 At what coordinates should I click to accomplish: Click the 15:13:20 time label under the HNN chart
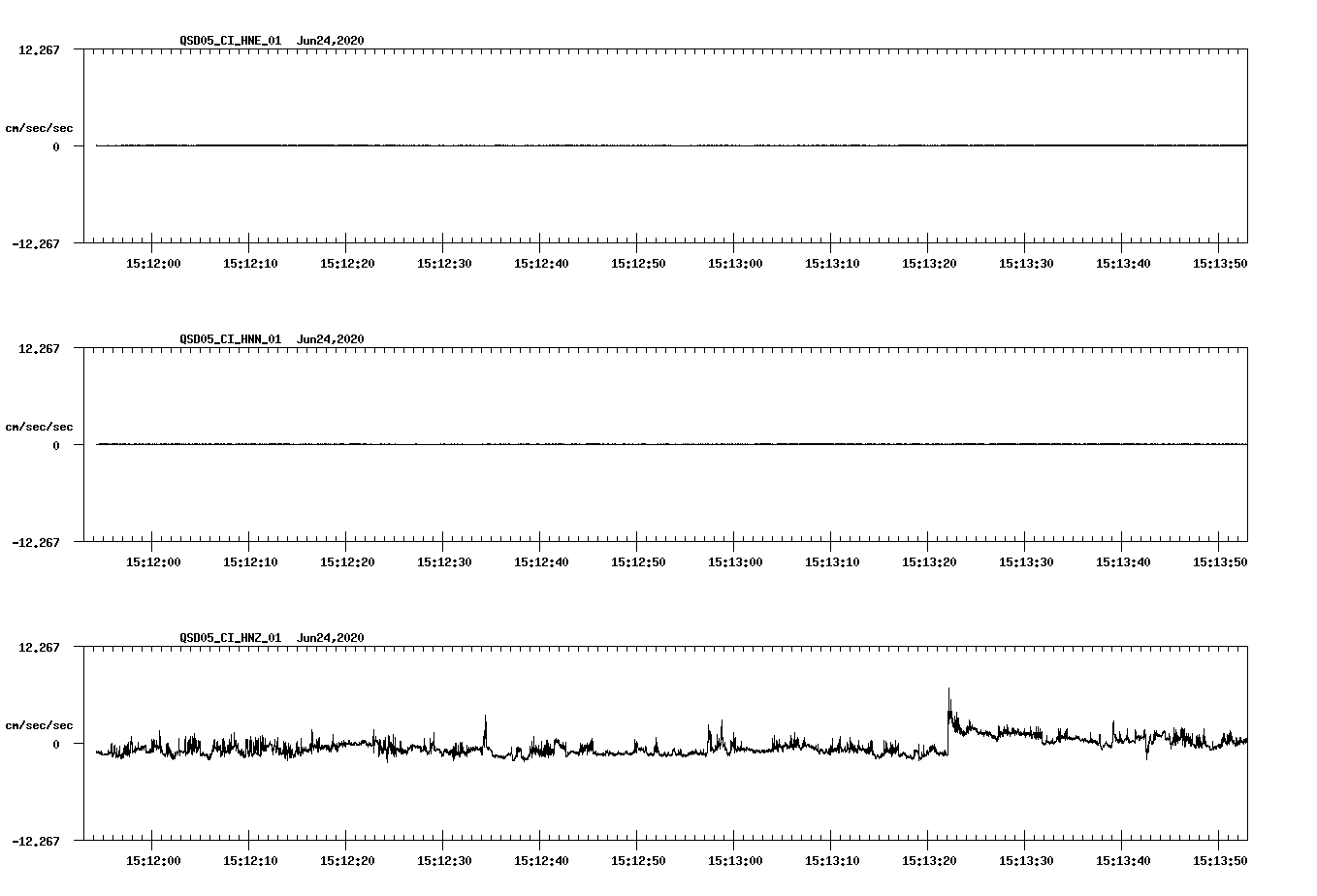[929, 561]
